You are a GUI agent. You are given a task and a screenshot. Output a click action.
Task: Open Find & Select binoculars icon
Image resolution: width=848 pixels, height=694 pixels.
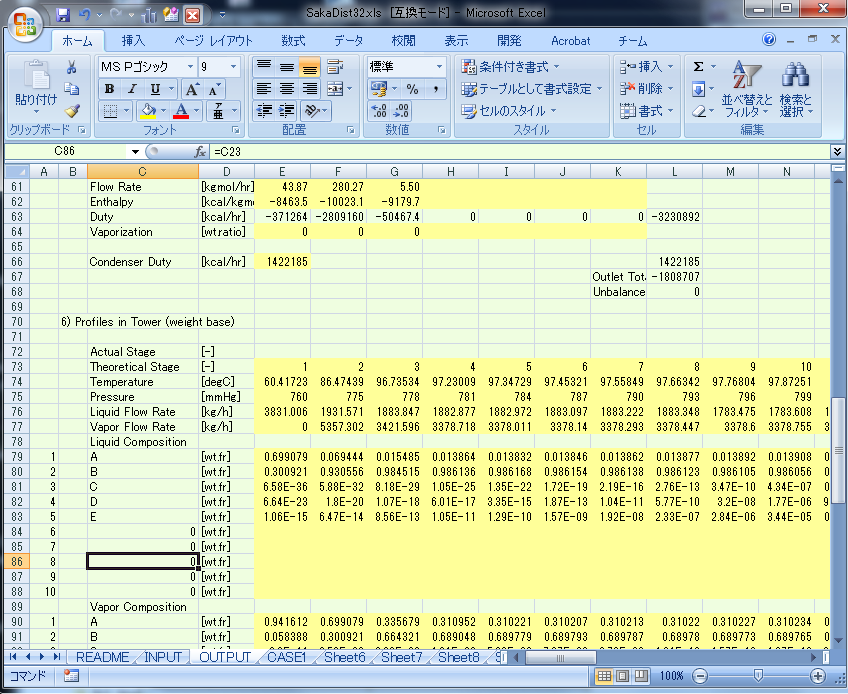click(796, 76)
